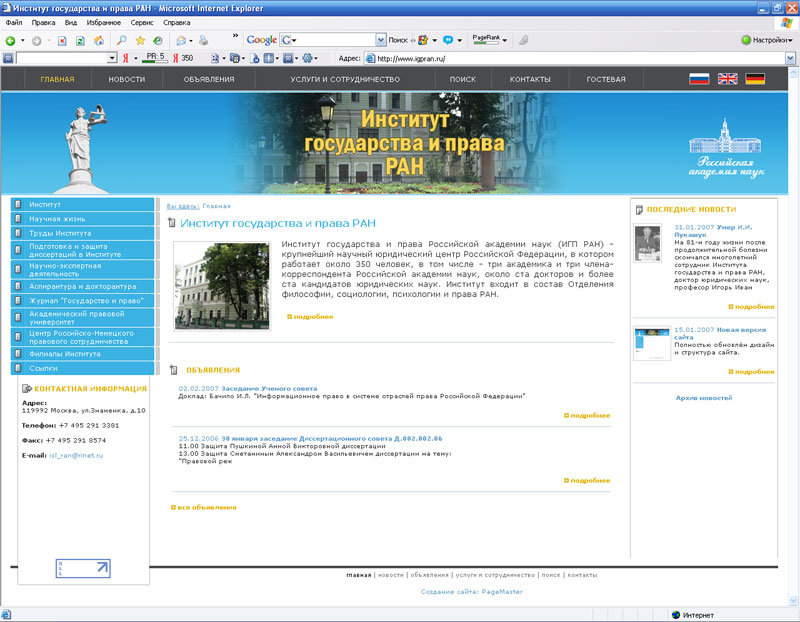Open the Search magnifier in the toolbar
This screenshot has width=800, height=622.
[x=121, y=40]
